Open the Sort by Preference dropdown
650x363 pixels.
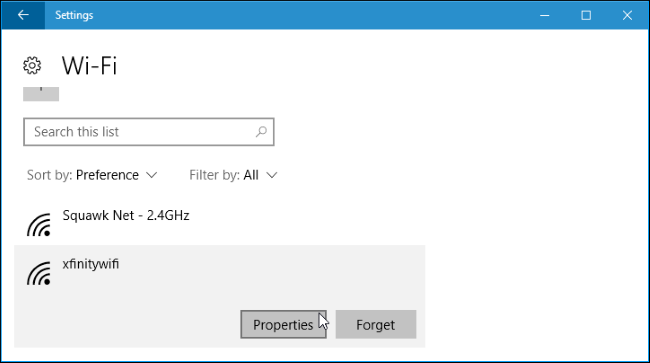coord(92,175)
